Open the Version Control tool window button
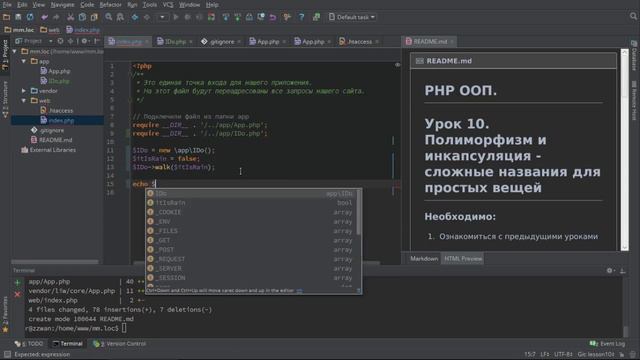 (x=120, y=344)
